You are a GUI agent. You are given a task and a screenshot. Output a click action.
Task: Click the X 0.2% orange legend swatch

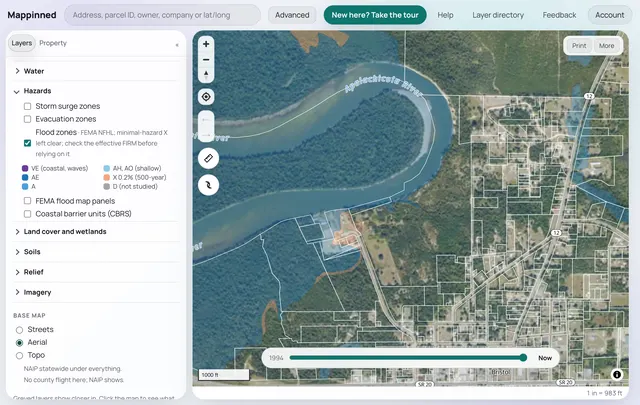107,177
